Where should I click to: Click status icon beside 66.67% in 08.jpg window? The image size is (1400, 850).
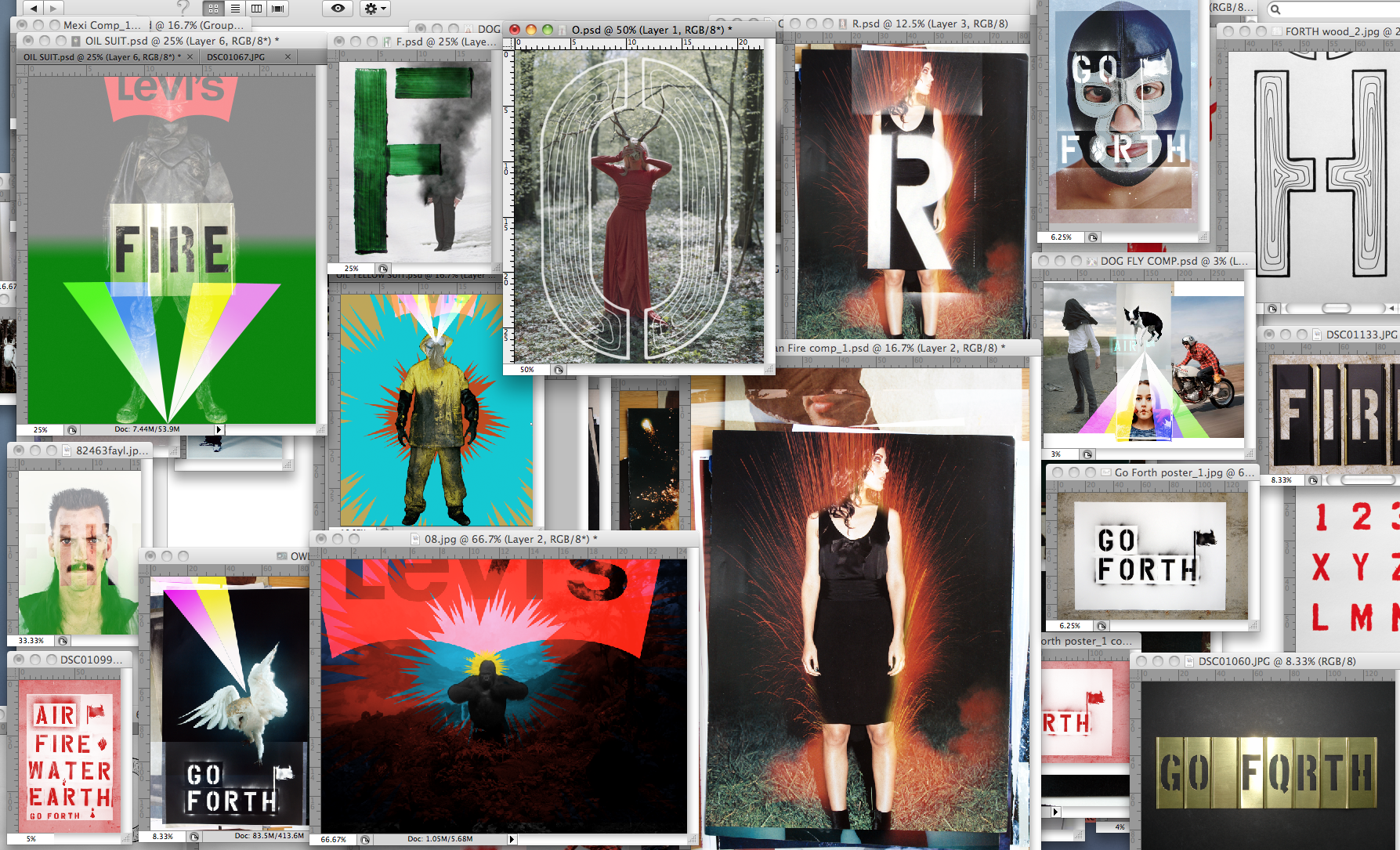tap(365, 839)
